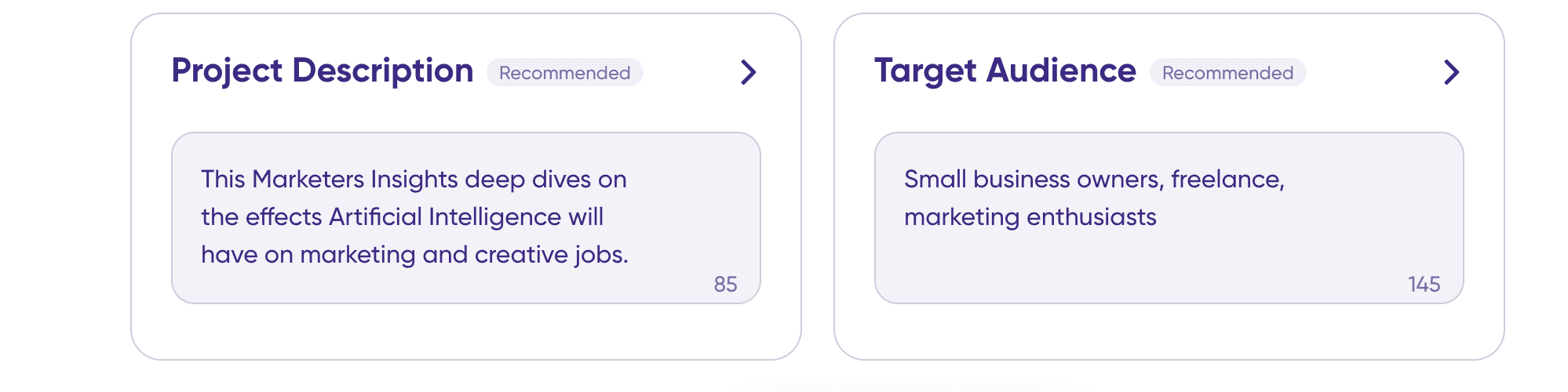Click Recommended badge beside Target Audience

pos(1227,73)
